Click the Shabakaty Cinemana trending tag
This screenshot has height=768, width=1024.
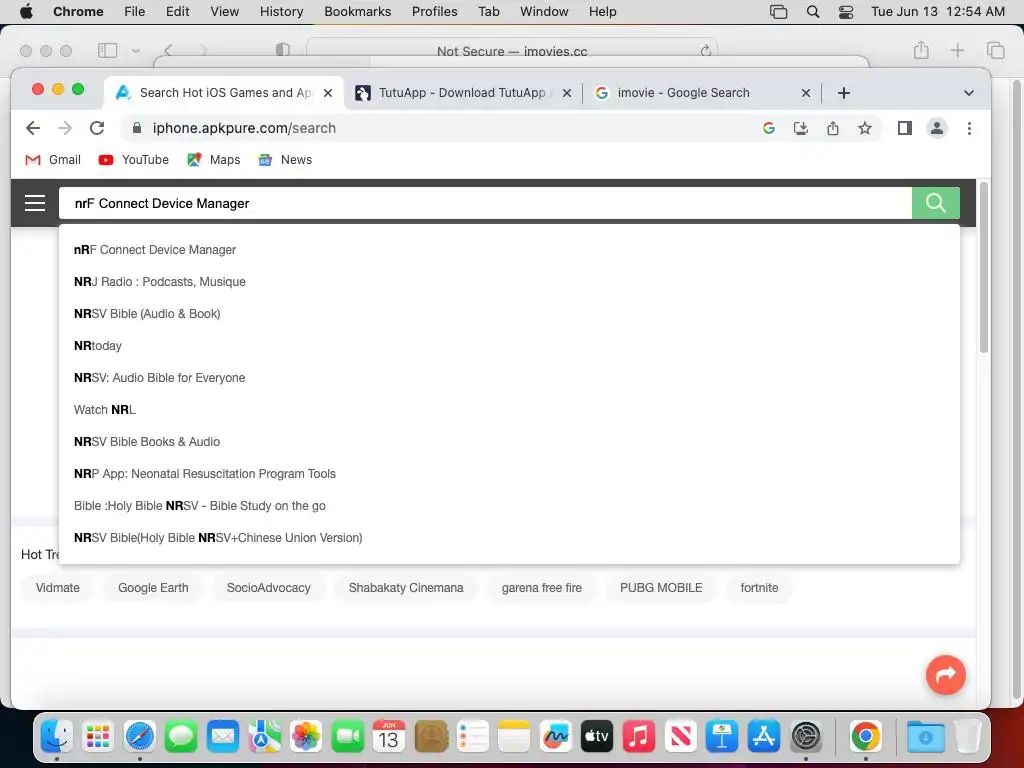coord(406,588)
